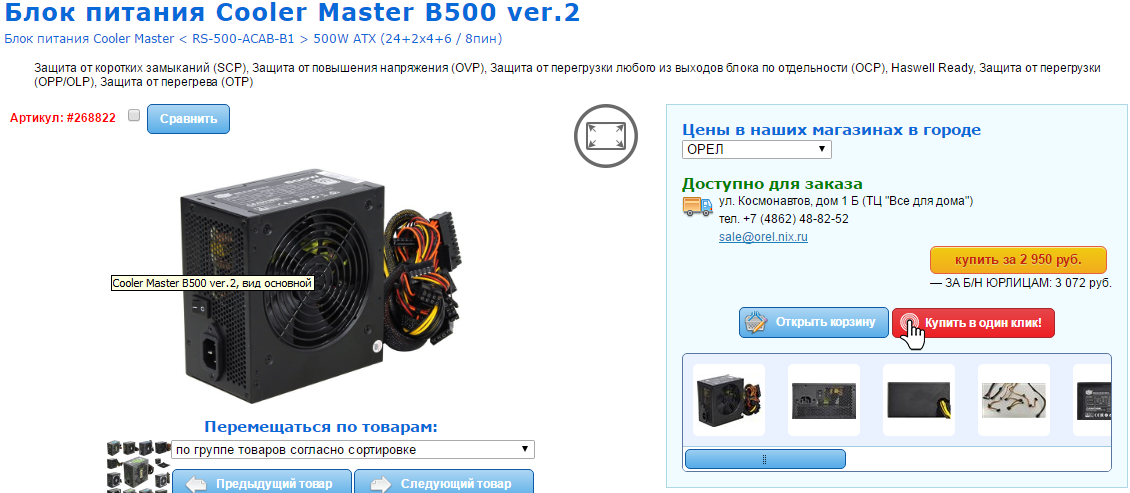Click the Сравнить button
The width and height of the screenshot is (1130, 493).
pos(188,119)
